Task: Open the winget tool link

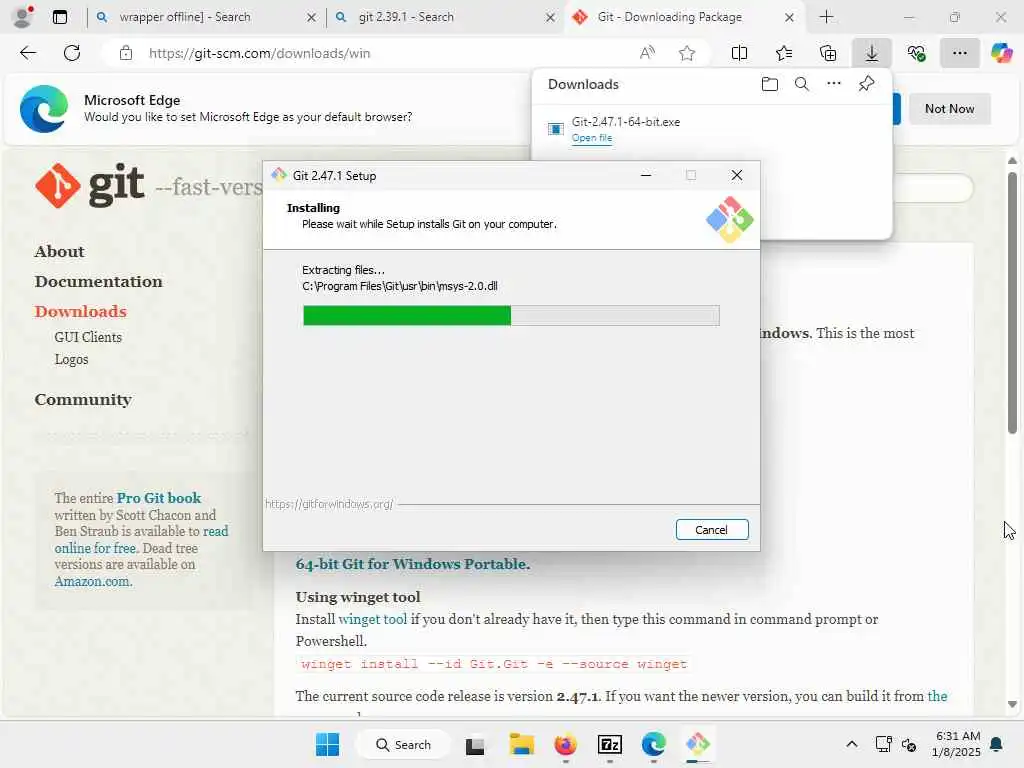Action: (372, 619)
